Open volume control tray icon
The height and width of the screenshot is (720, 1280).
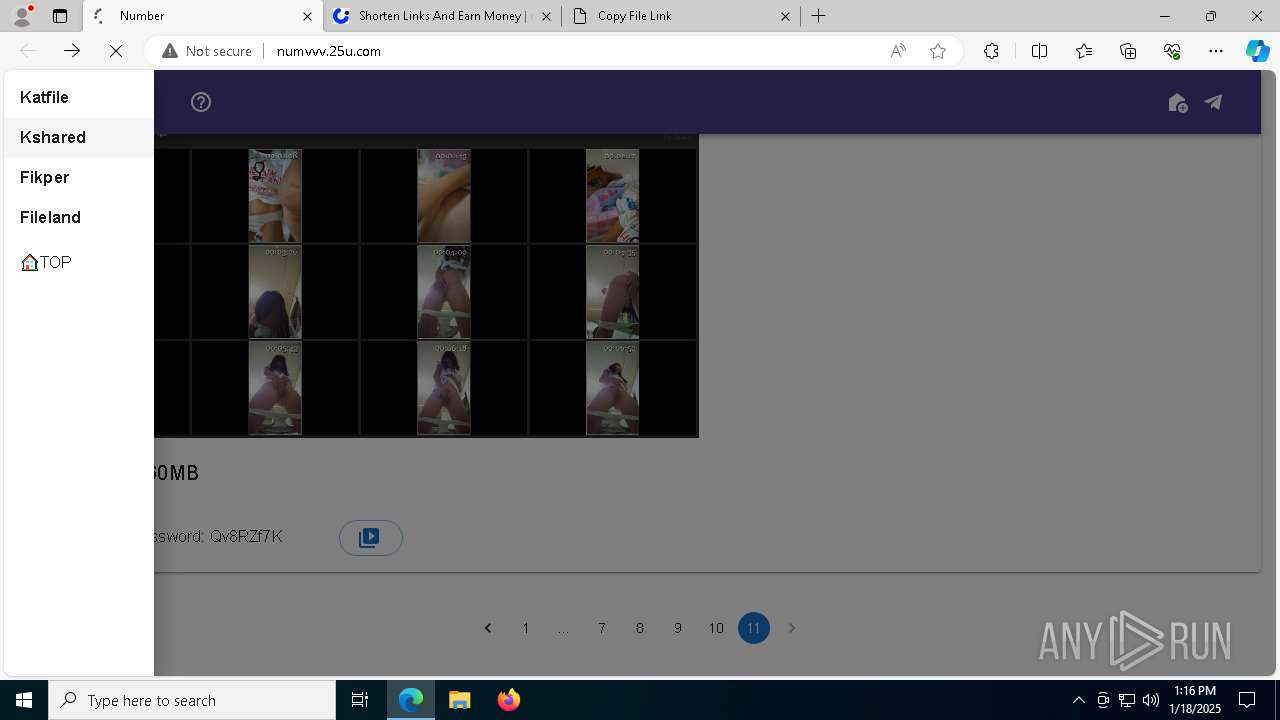[1151, 700]
